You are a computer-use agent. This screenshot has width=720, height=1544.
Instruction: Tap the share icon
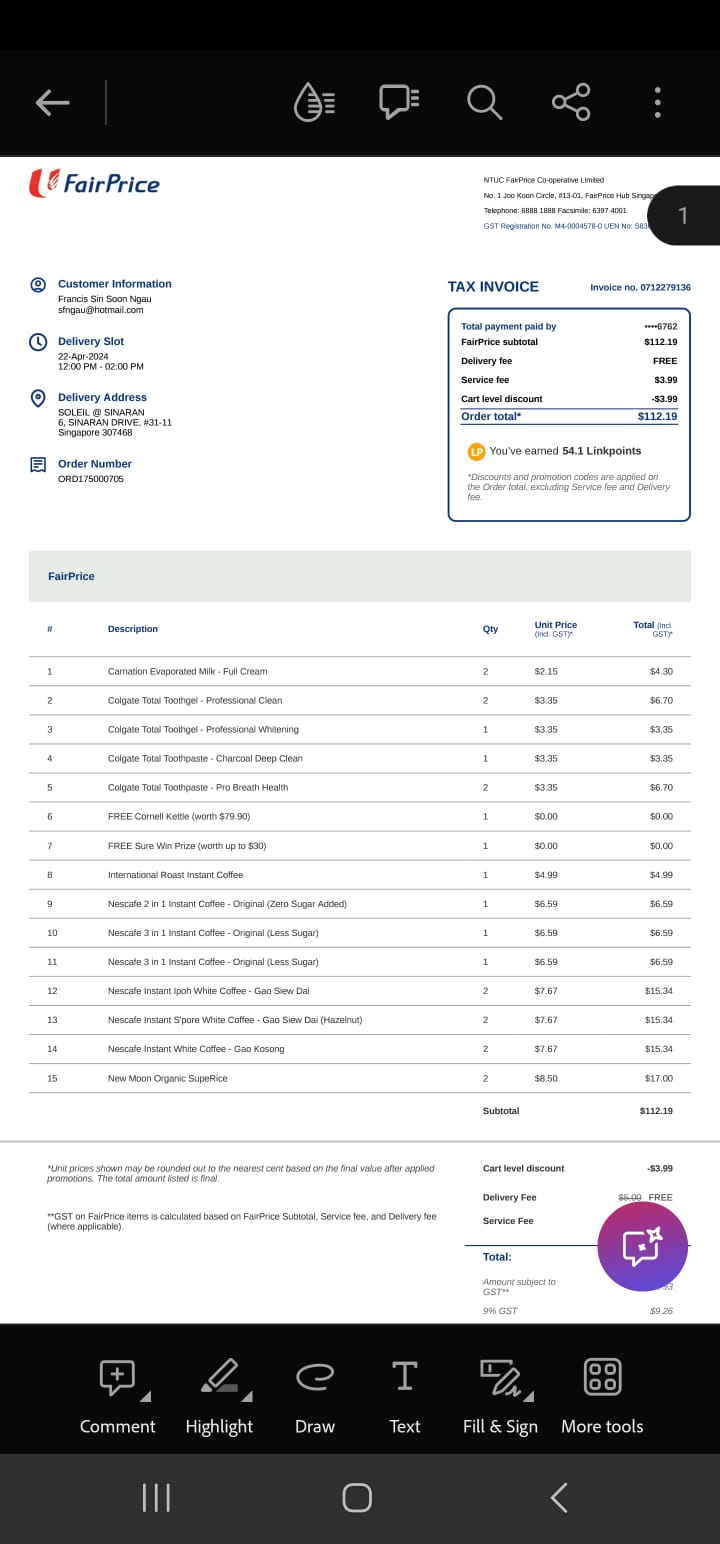click(571, 102)
